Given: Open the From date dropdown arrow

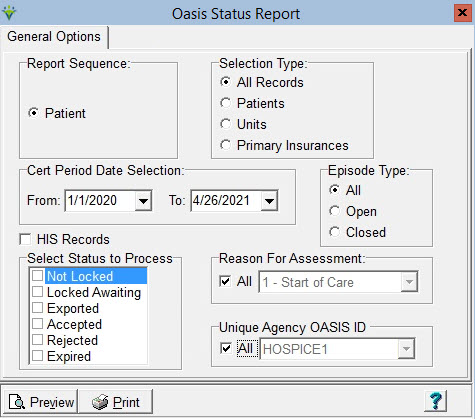Looking at the screenshot, I should point(143,201).
